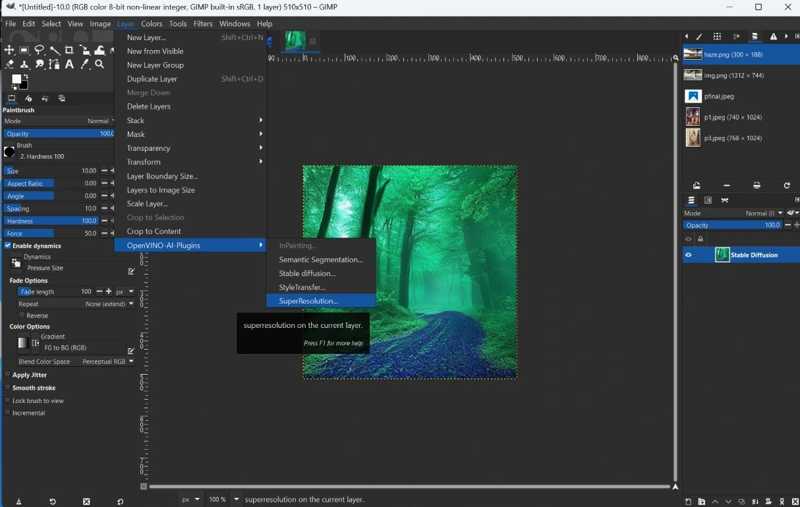Open the Filters menu
Viewport: 800px width, 507px height.
click(x=203, y=23)
